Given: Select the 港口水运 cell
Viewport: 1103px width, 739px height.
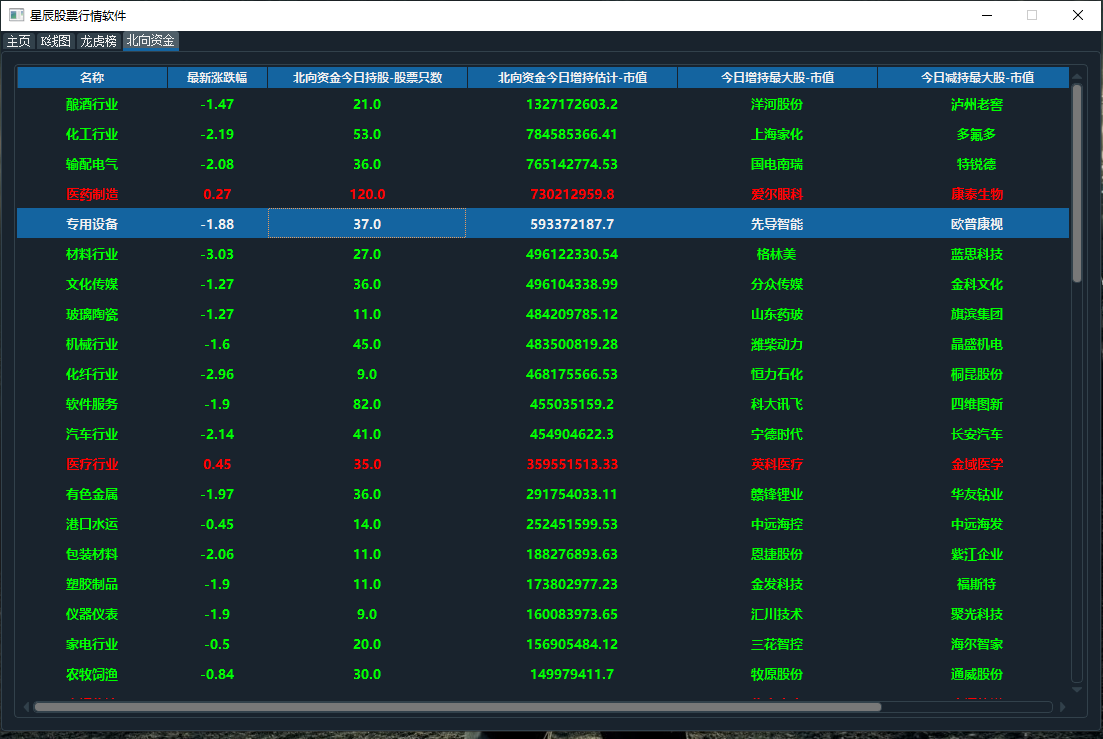Looking at the screenshot, I should [92, 525].
